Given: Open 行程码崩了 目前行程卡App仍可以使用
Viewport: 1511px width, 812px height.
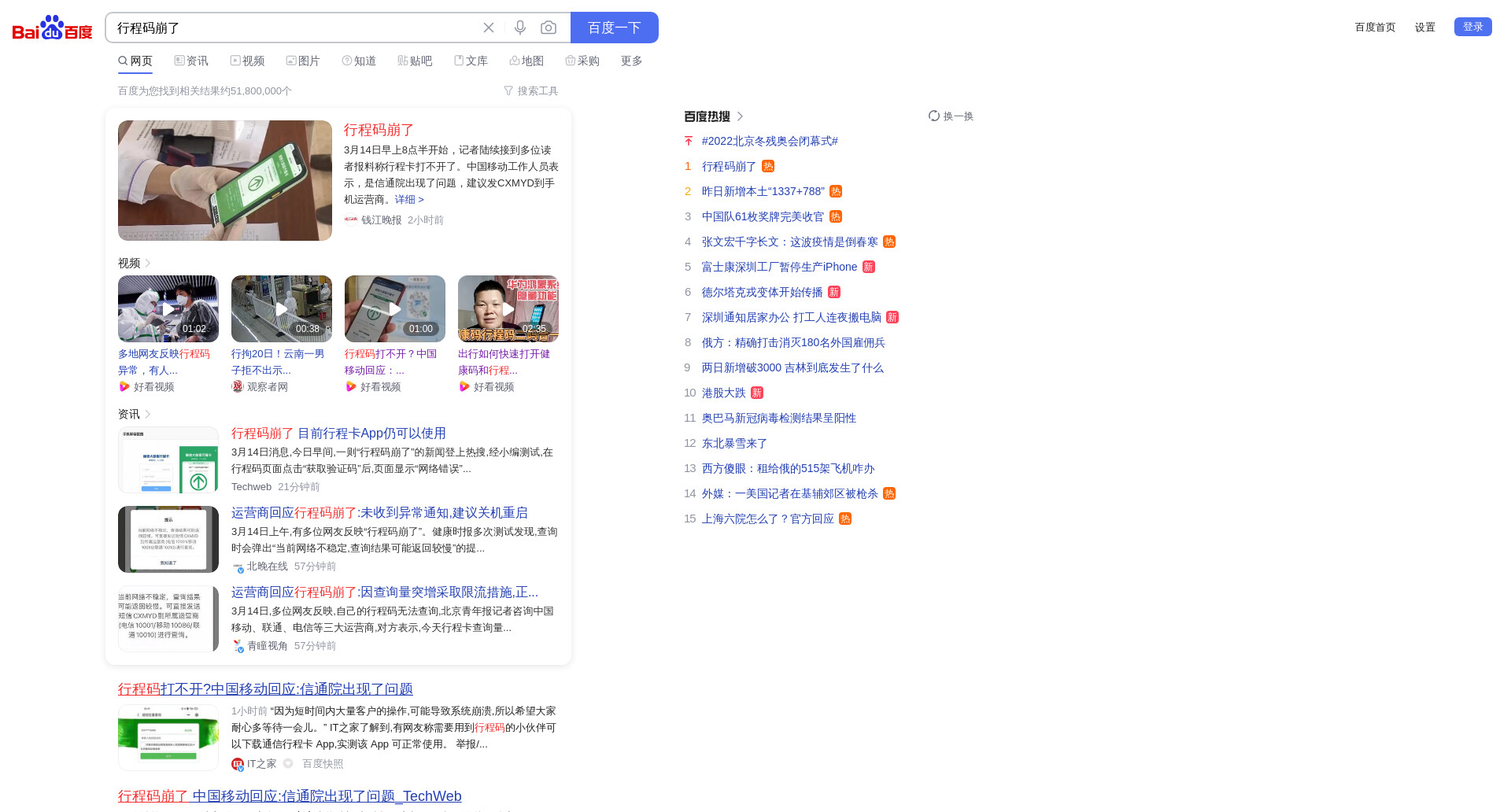Looking at the screenshot, I should (x=338, y=434).
